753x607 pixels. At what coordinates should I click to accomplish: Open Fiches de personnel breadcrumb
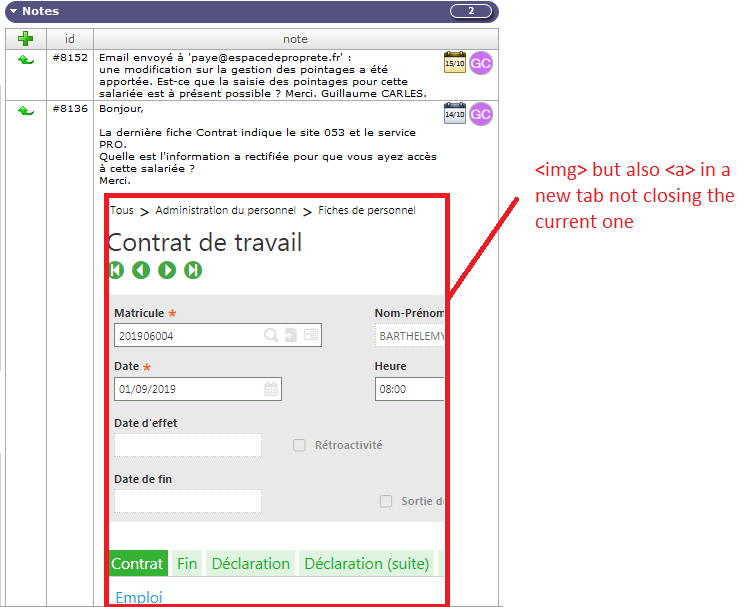[x=367, y=210]
